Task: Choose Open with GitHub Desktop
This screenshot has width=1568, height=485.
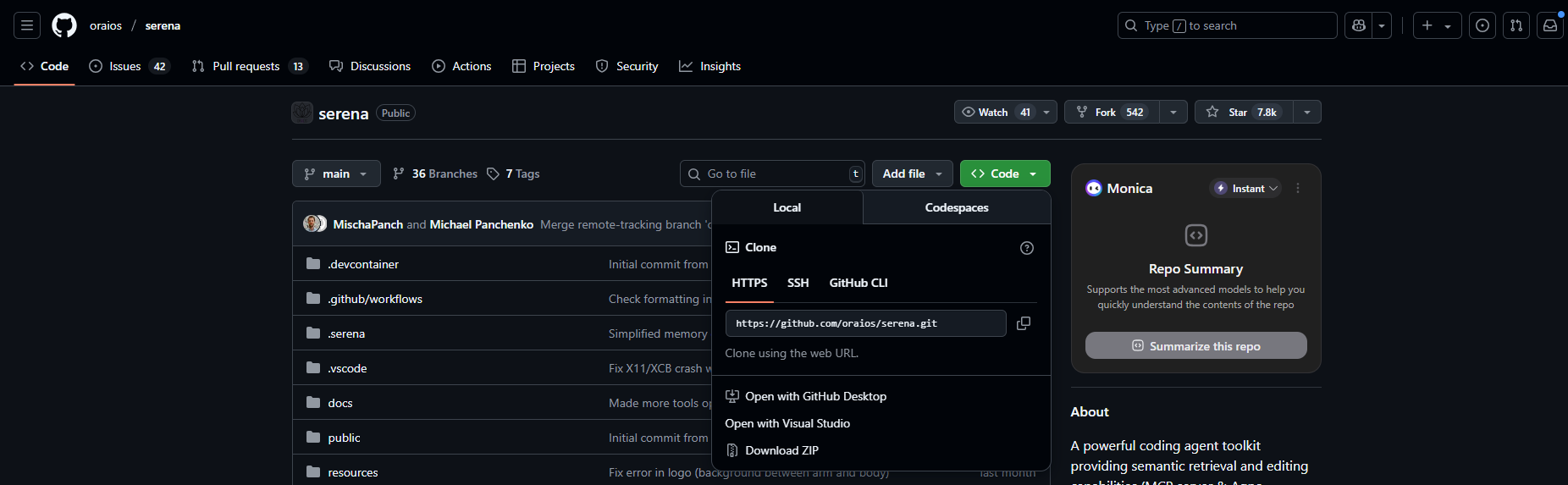Action: point(806,396)
